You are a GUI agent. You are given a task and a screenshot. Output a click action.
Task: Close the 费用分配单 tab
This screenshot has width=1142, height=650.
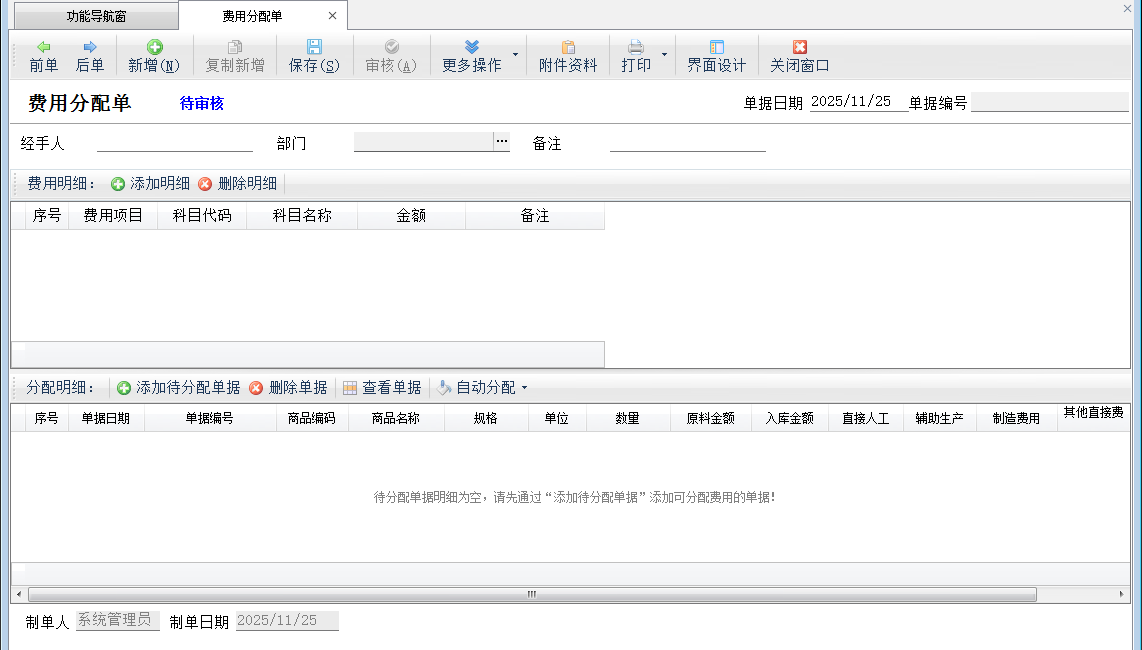coord(332,16)
